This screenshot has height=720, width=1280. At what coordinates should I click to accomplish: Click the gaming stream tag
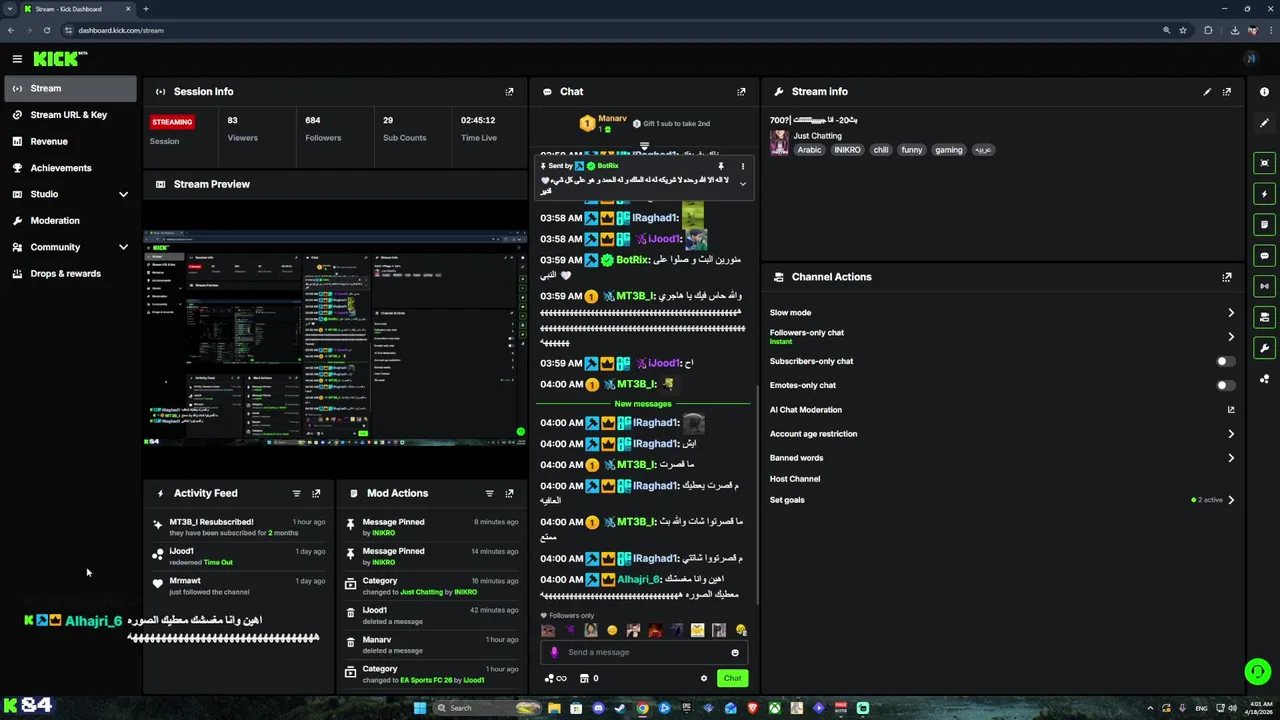tap(949, 150)
